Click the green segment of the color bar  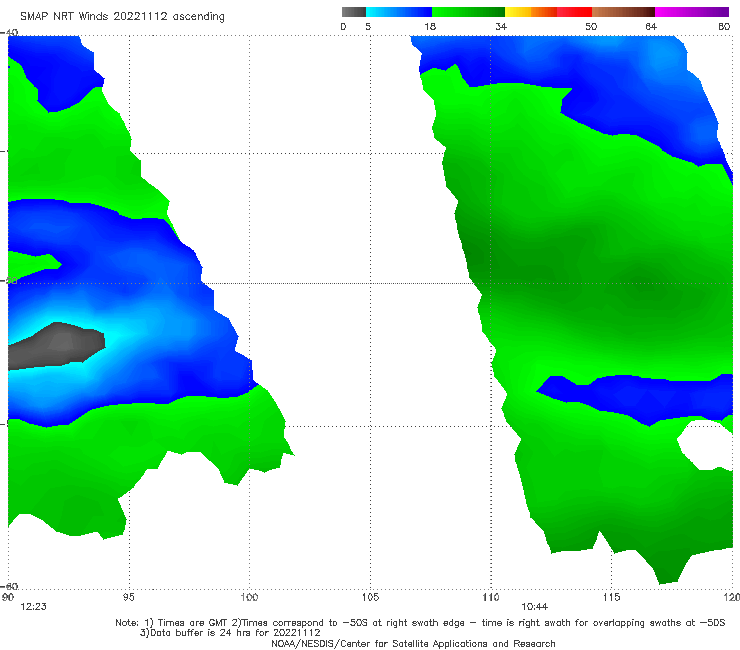tap(469, 12)
